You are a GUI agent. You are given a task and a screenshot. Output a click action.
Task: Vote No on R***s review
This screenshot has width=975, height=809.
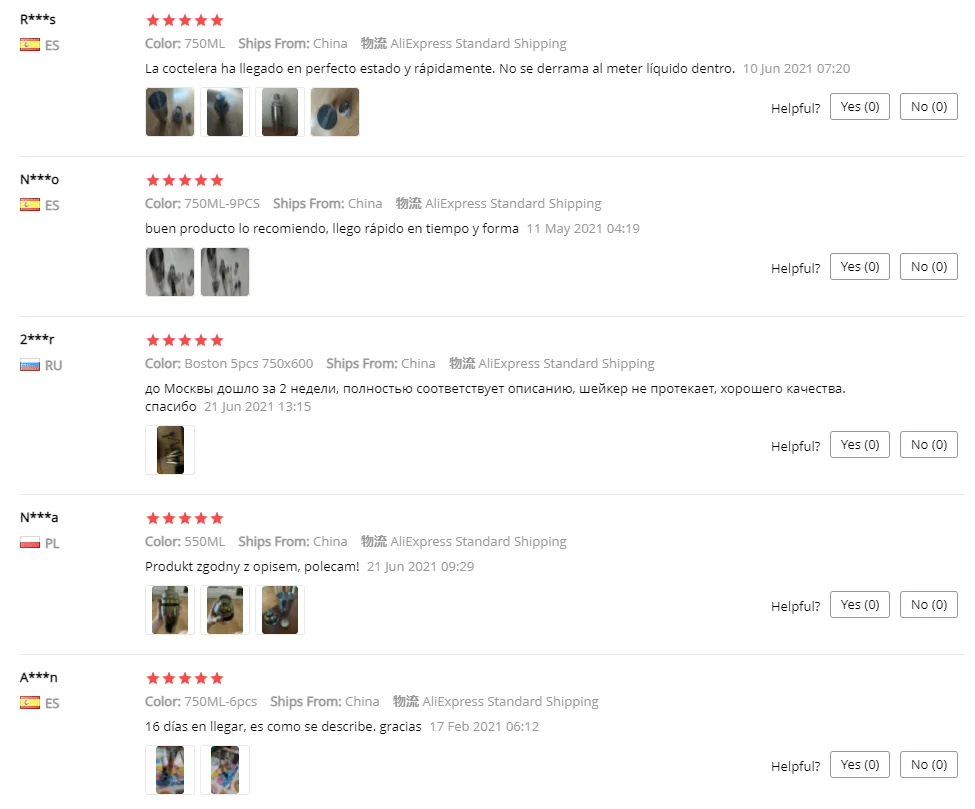click(x=929, y=106)
